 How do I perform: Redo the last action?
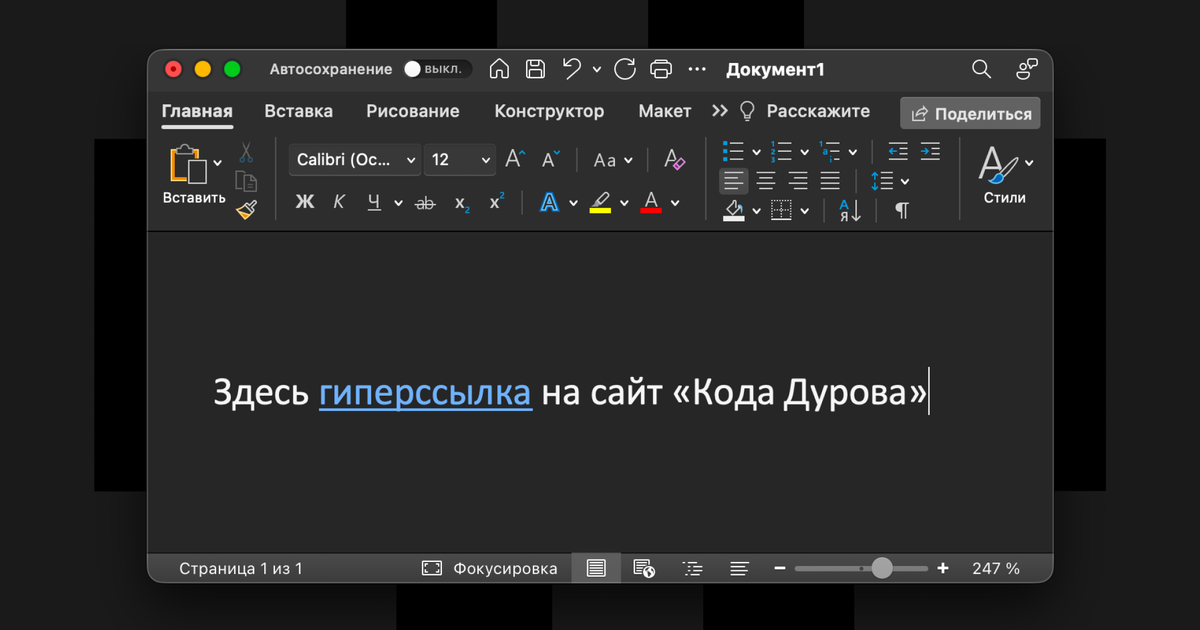tap(625, 69)
